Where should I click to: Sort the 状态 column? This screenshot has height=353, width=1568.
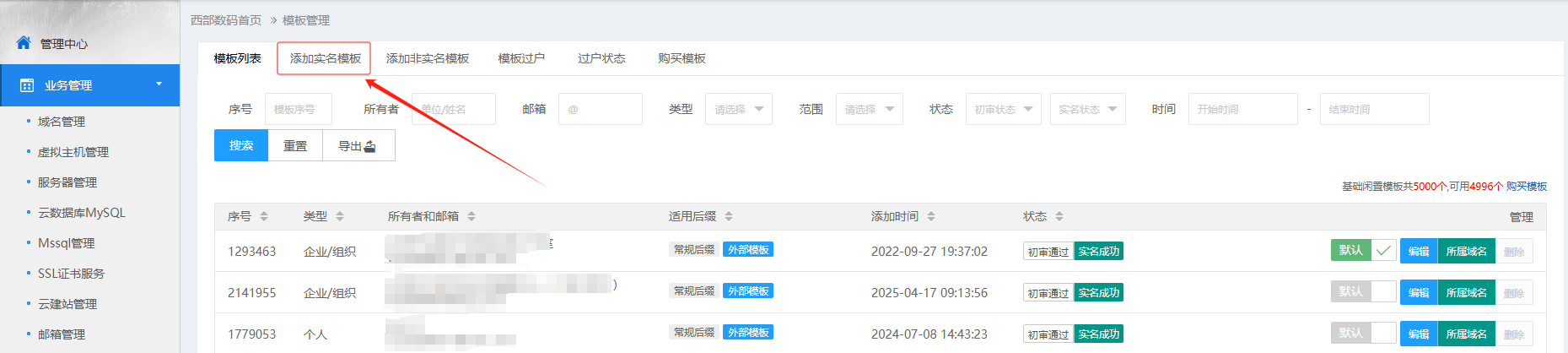(1059, 217)
